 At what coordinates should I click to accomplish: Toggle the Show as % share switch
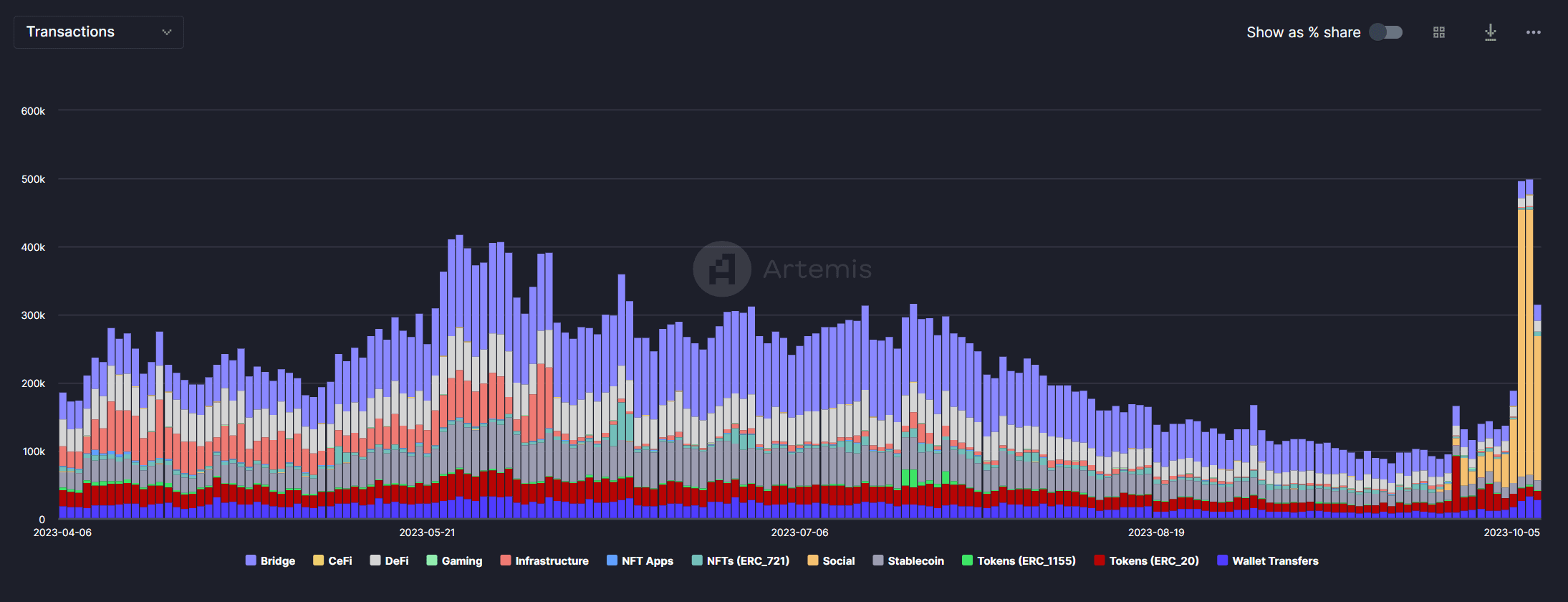(1385, 32)
